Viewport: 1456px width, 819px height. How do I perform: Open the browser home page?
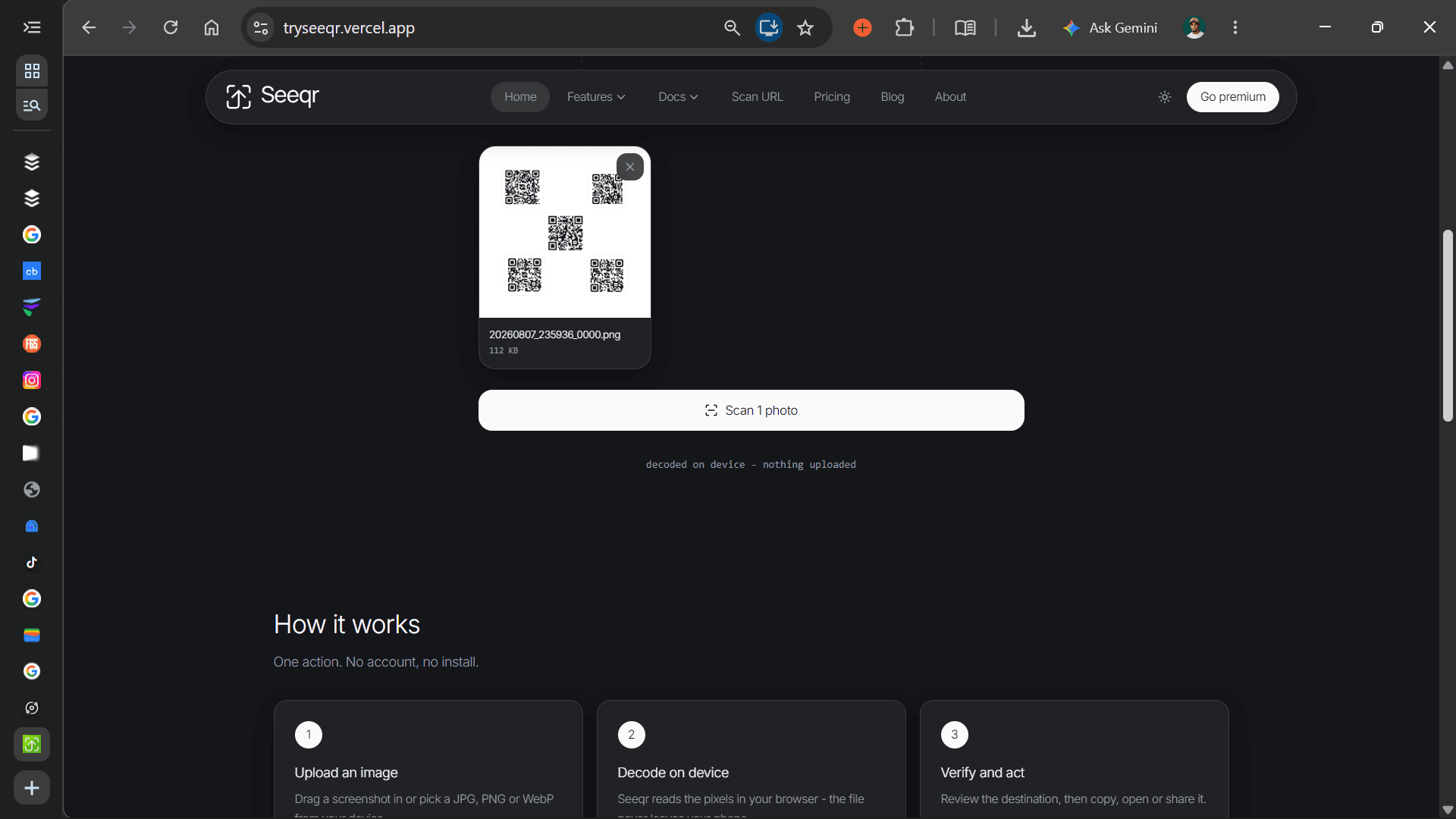pyautogui.click(x=212, y=28)
